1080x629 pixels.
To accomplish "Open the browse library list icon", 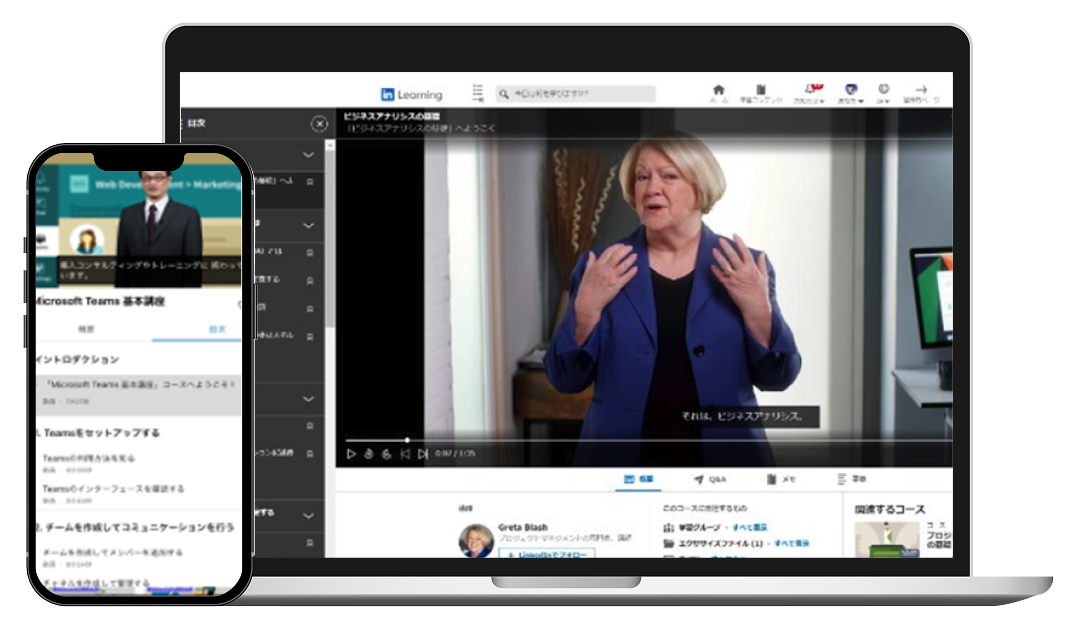I will 477,93.
